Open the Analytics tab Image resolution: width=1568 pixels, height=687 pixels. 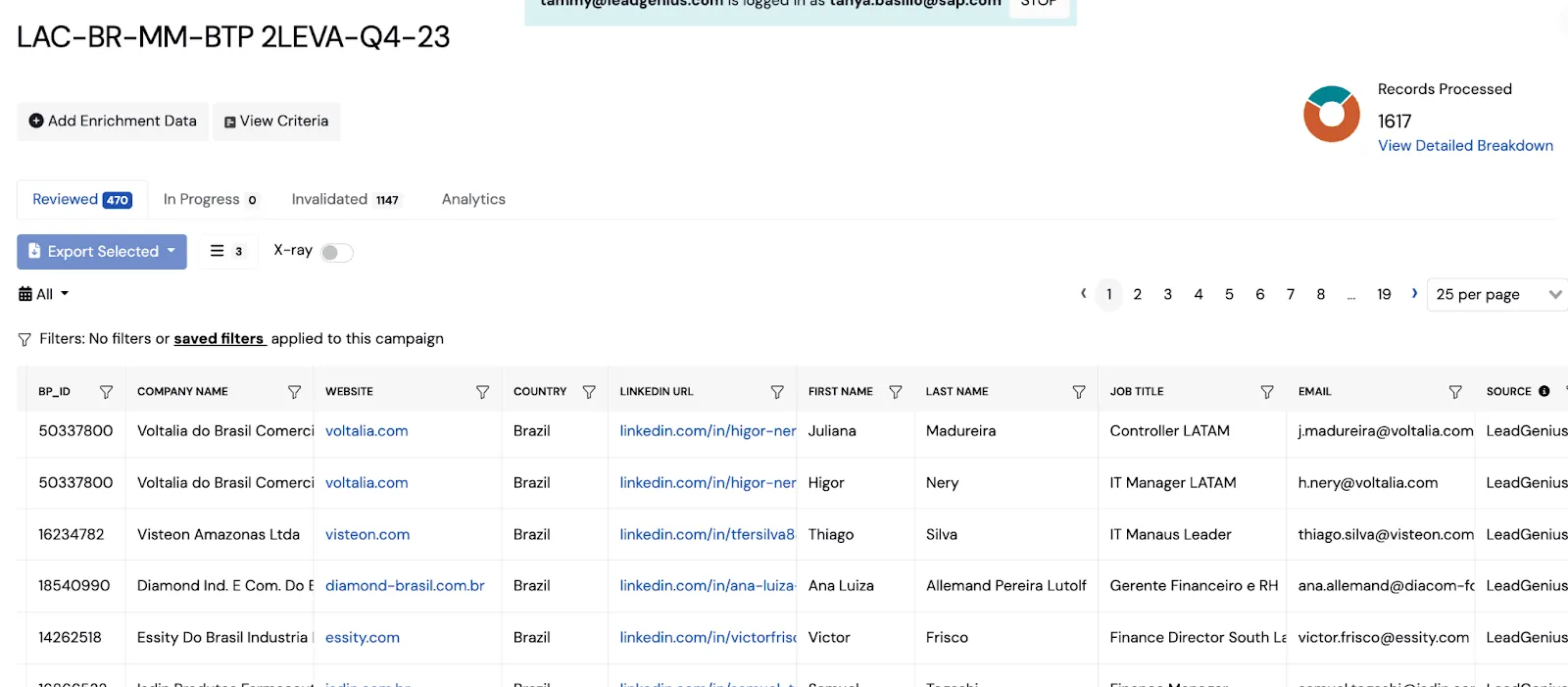[x=473, y=199]
